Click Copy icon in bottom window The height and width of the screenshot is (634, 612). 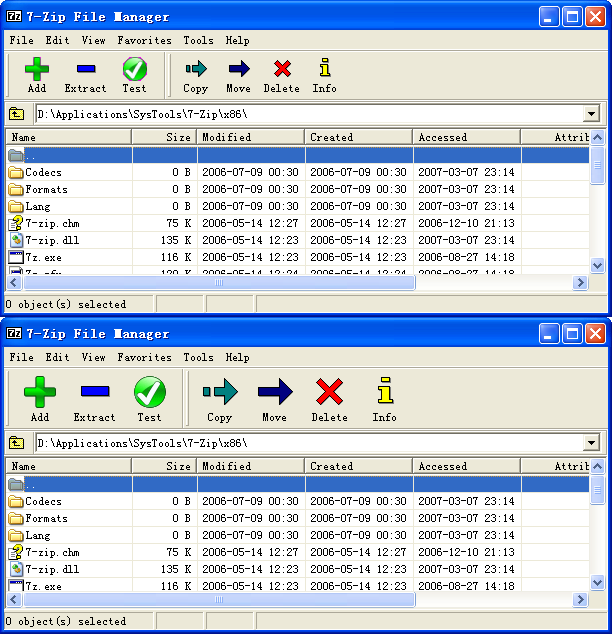pos(220,391)
